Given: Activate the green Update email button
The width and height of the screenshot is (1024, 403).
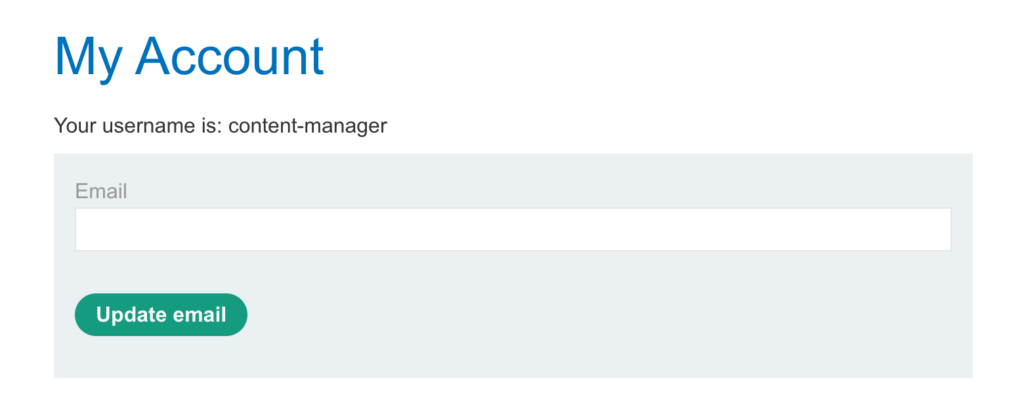Looking at the screenshot, I should pos(161,315).
